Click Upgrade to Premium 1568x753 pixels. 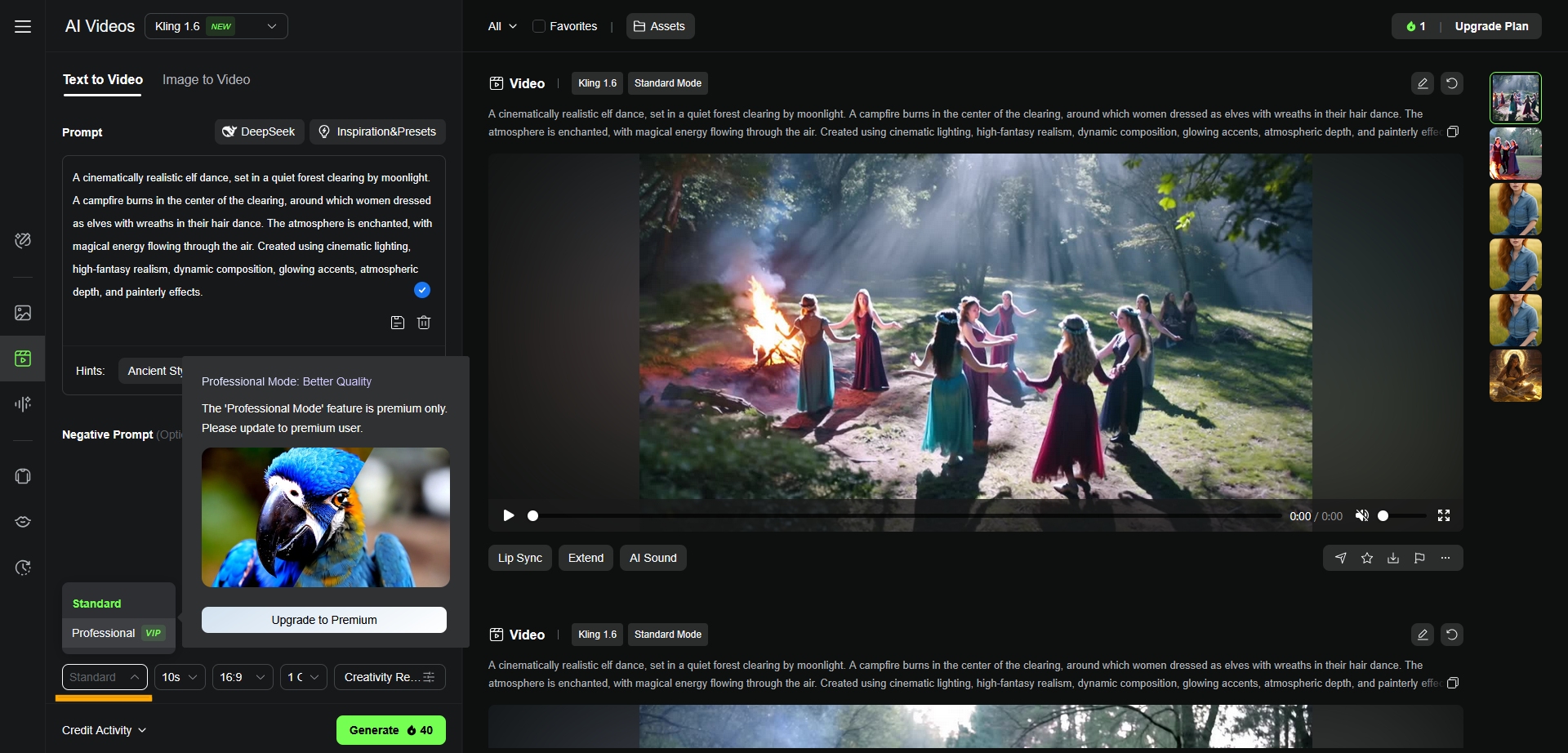(x=324, y=620)
